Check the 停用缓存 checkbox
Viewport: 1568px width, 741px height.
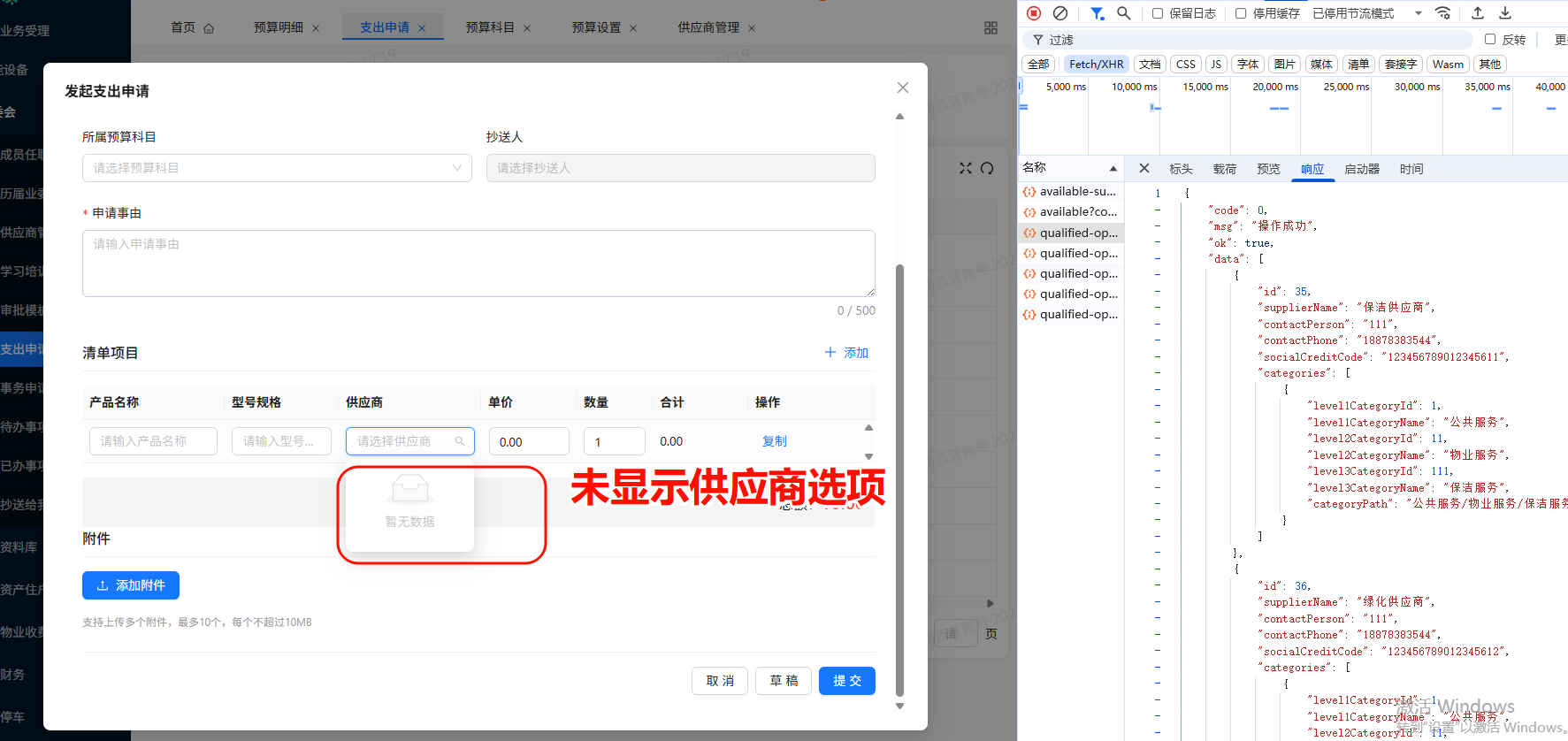click(1241, 13)
